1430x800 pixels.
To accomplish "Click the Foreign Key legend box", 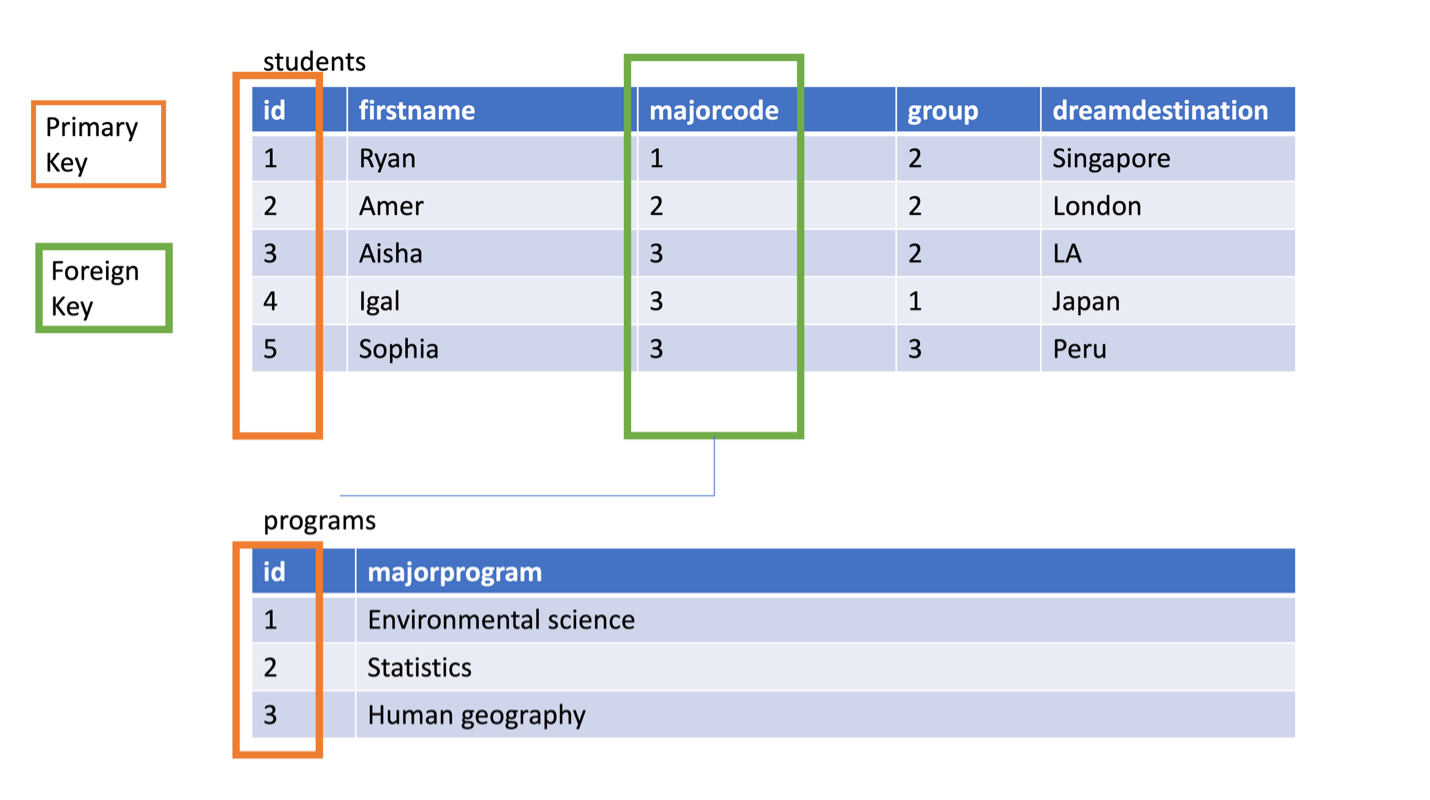I will click(x=104, y=288).
